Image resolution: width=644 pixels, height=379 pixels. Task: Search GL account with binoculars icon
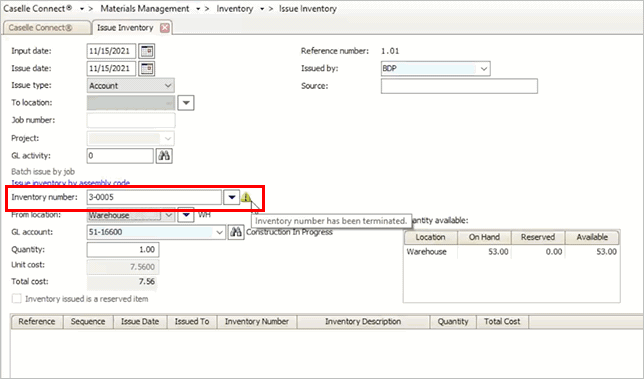(236, 232)
